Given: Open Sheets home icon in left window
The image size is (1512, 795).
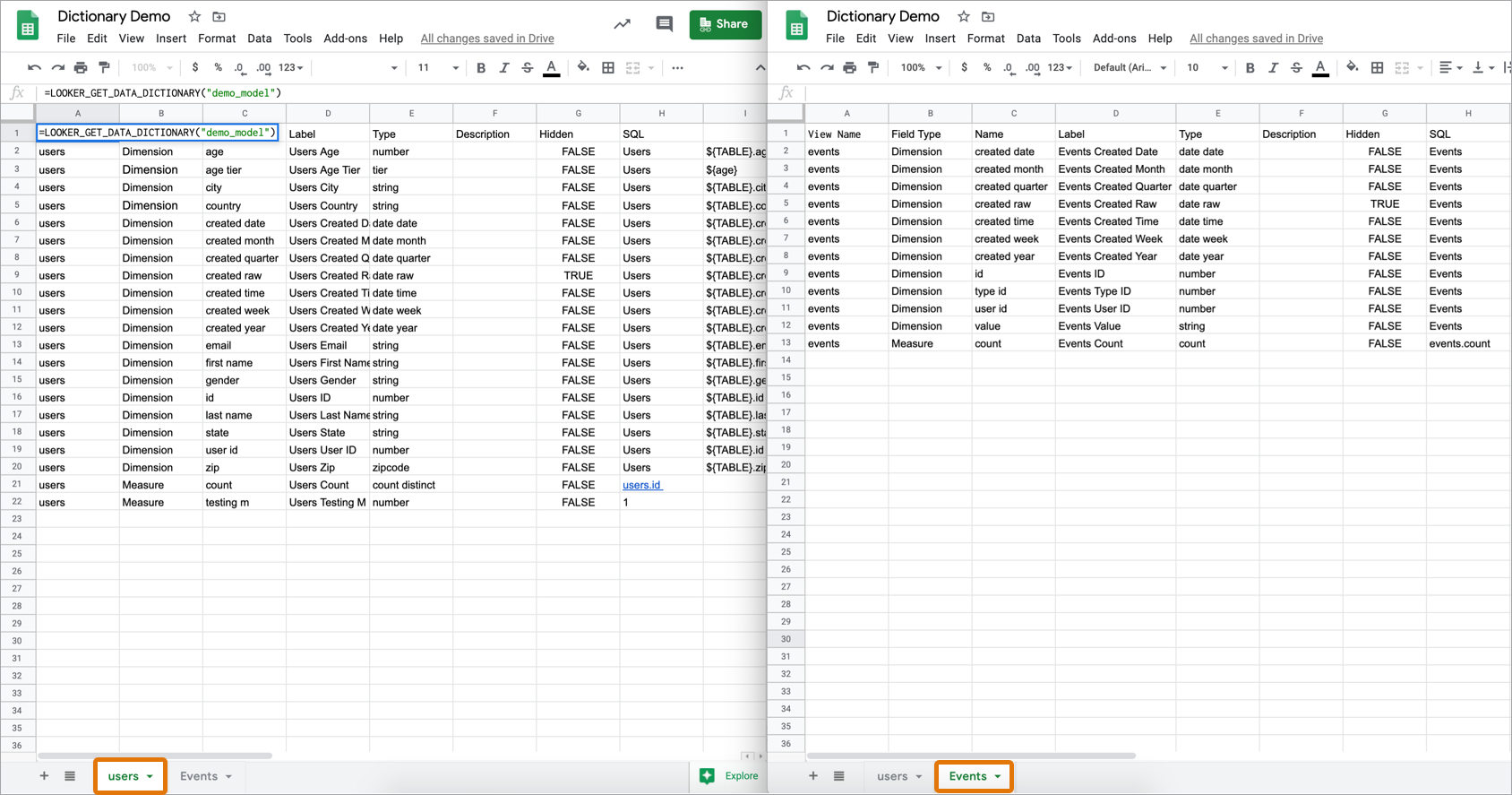Looking at the screenshot, I should point(28,25).
